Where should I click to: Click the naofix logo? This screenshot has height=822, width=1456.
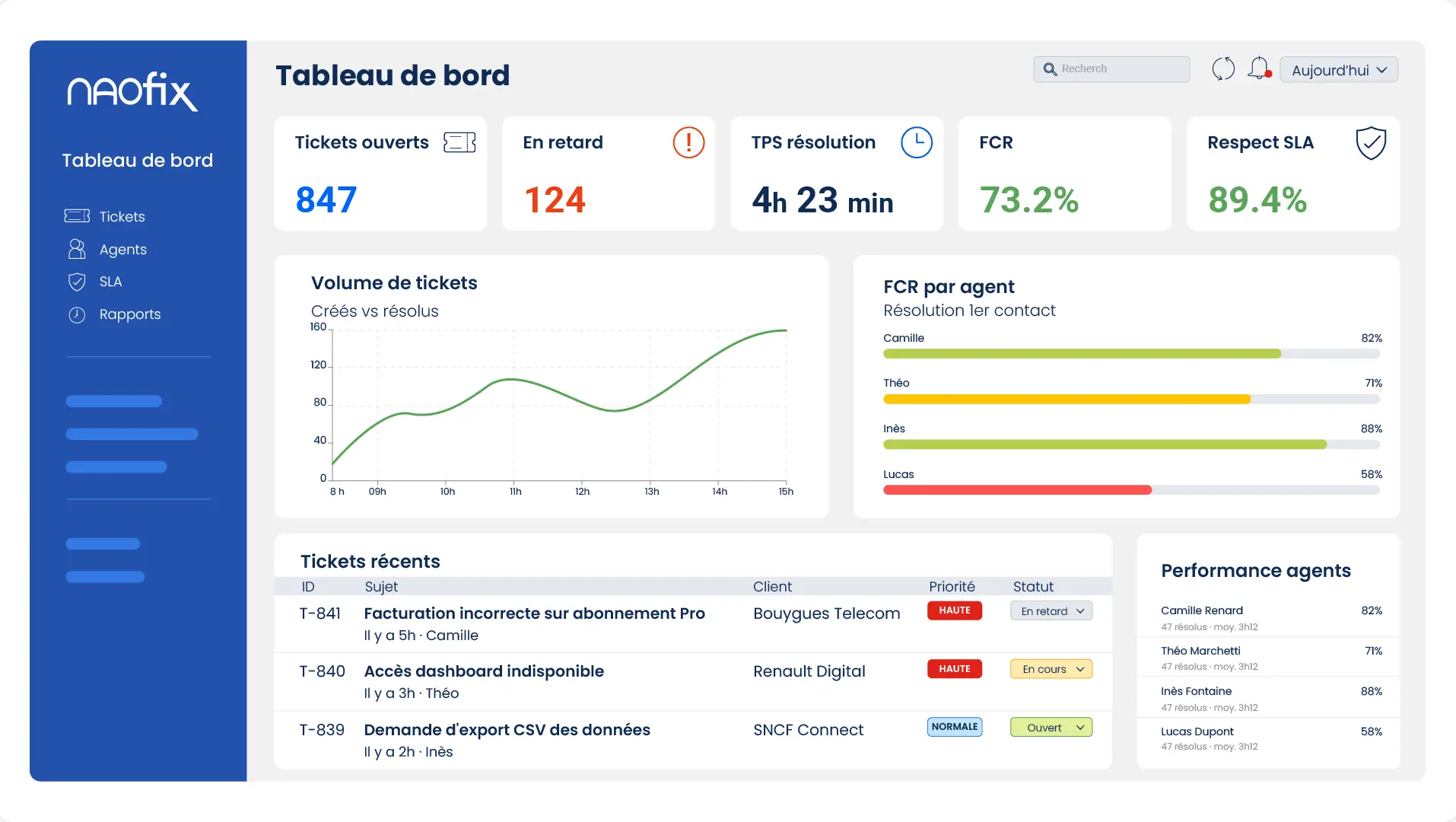(x=132, y=91)
